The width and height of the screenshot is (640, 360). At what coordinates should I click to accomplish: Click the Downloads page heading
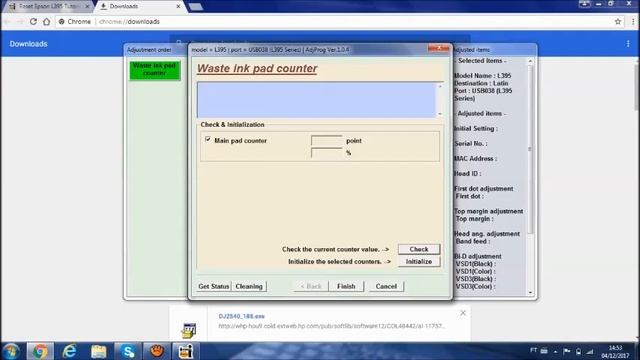click(x=29, y=44)
